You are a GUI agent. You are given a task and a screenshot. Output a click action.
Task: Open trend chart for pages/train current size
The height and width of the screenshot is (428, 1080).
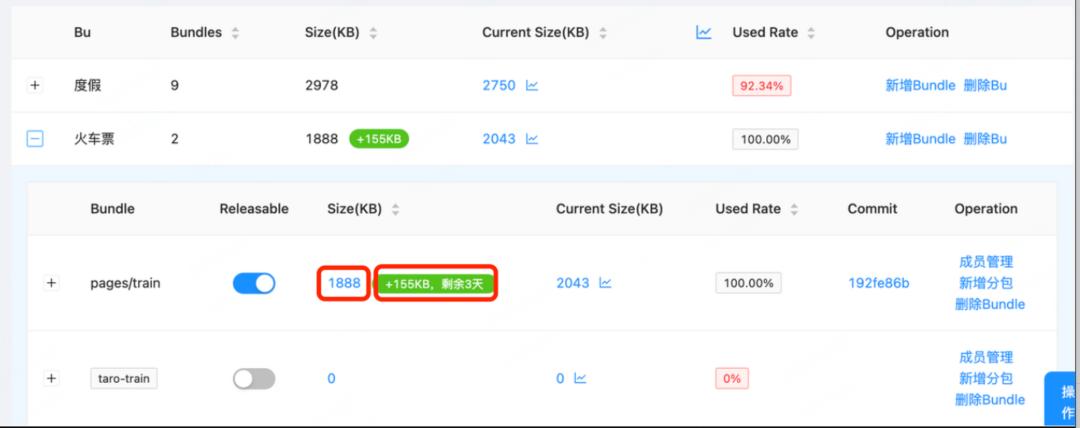[x=606, y=283]
